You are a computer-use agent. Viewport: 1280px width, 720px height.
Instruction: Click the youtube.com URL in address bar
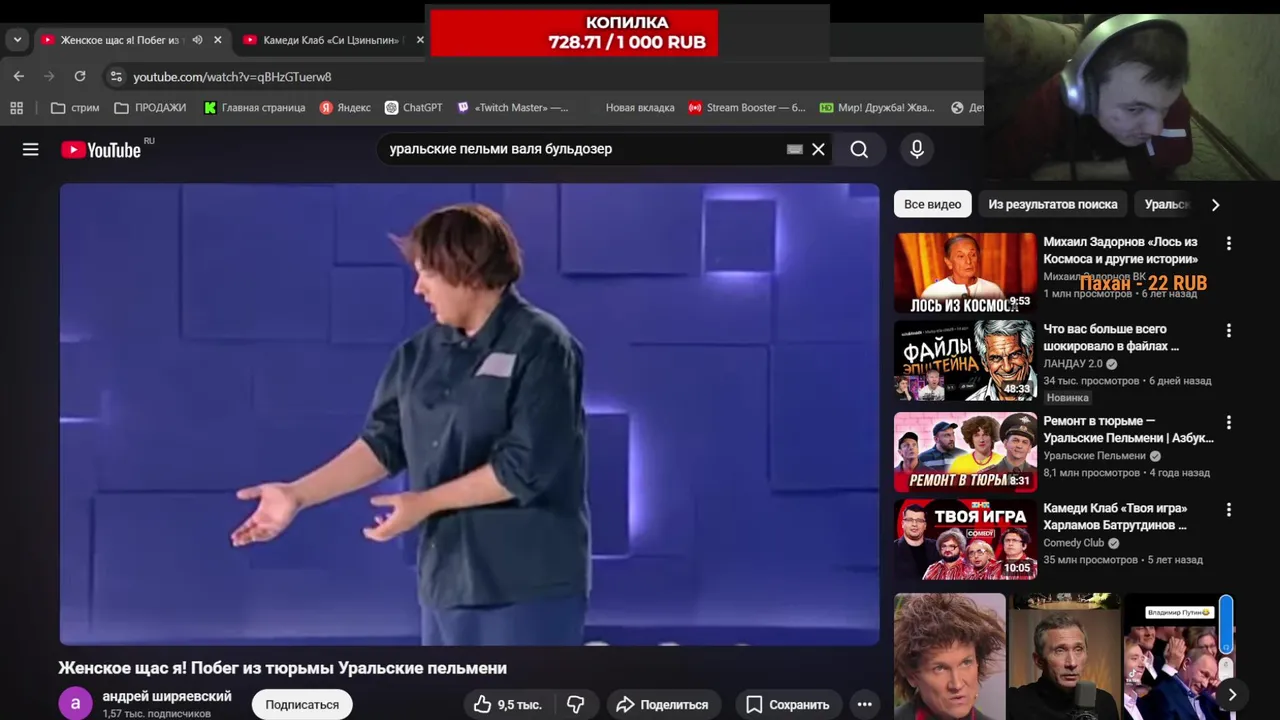[x=232, y=77]
